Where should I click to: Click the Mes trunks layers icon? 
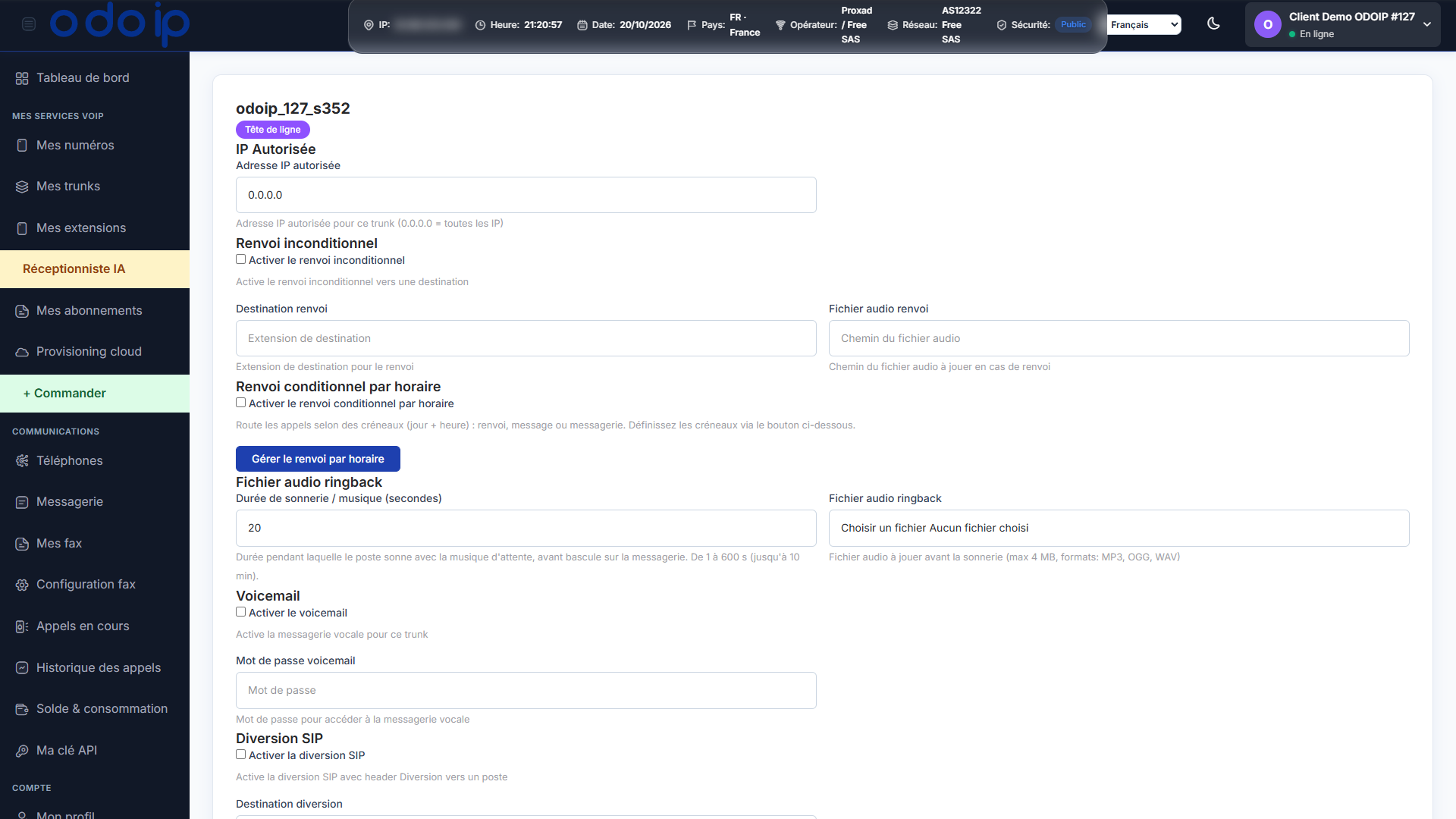pyautogui.click(x=22, y=187)
